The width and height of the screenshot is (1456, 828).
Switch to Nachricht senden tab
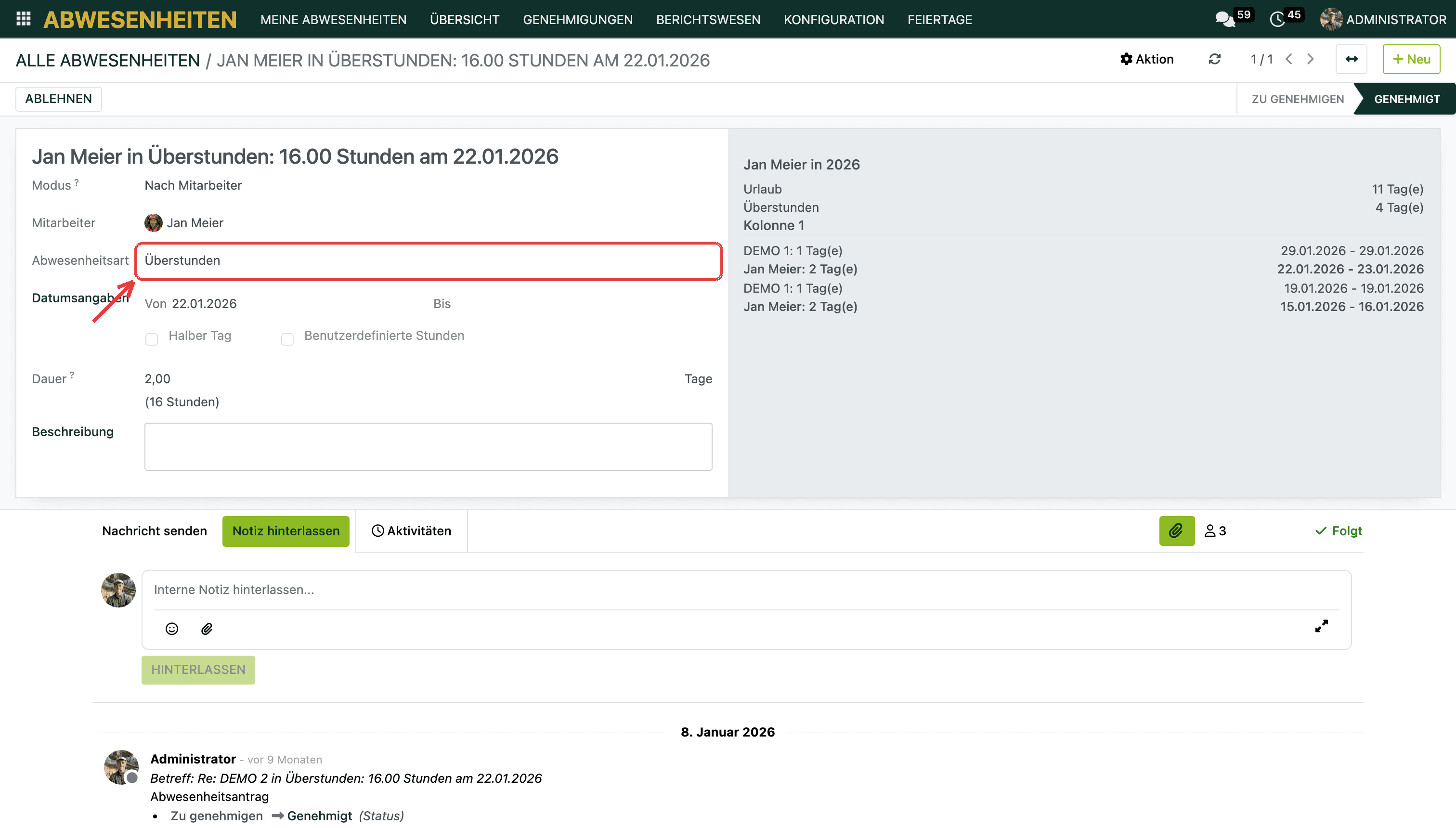pos(154,530)
